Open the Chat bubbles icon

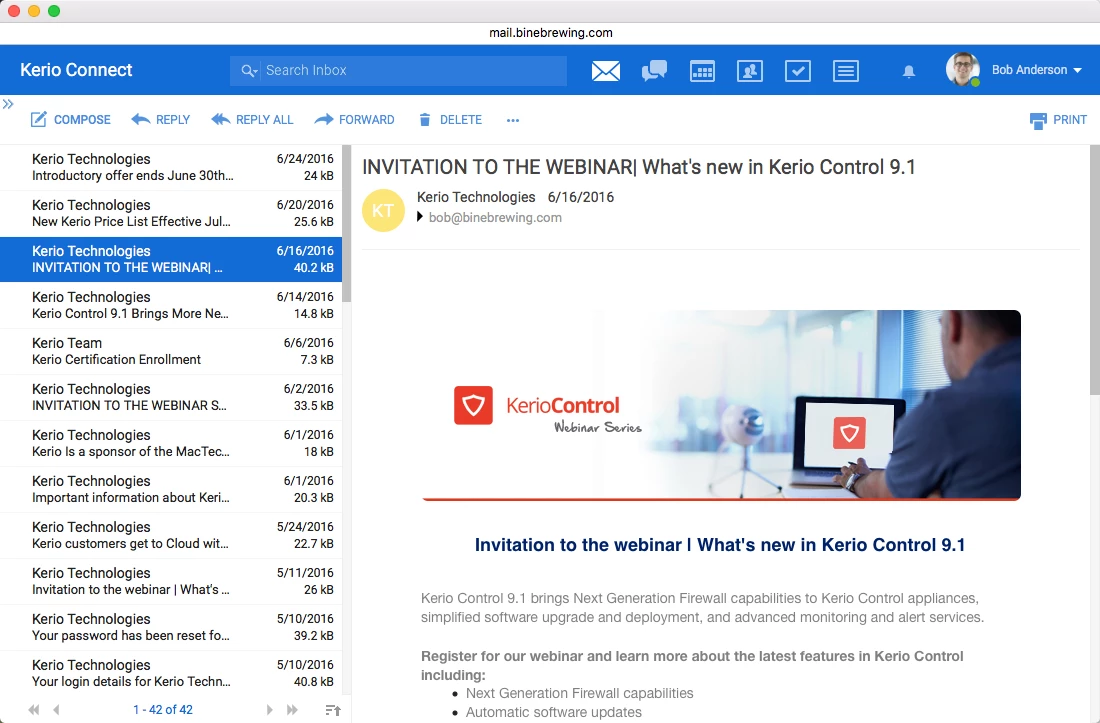[654, 71]
